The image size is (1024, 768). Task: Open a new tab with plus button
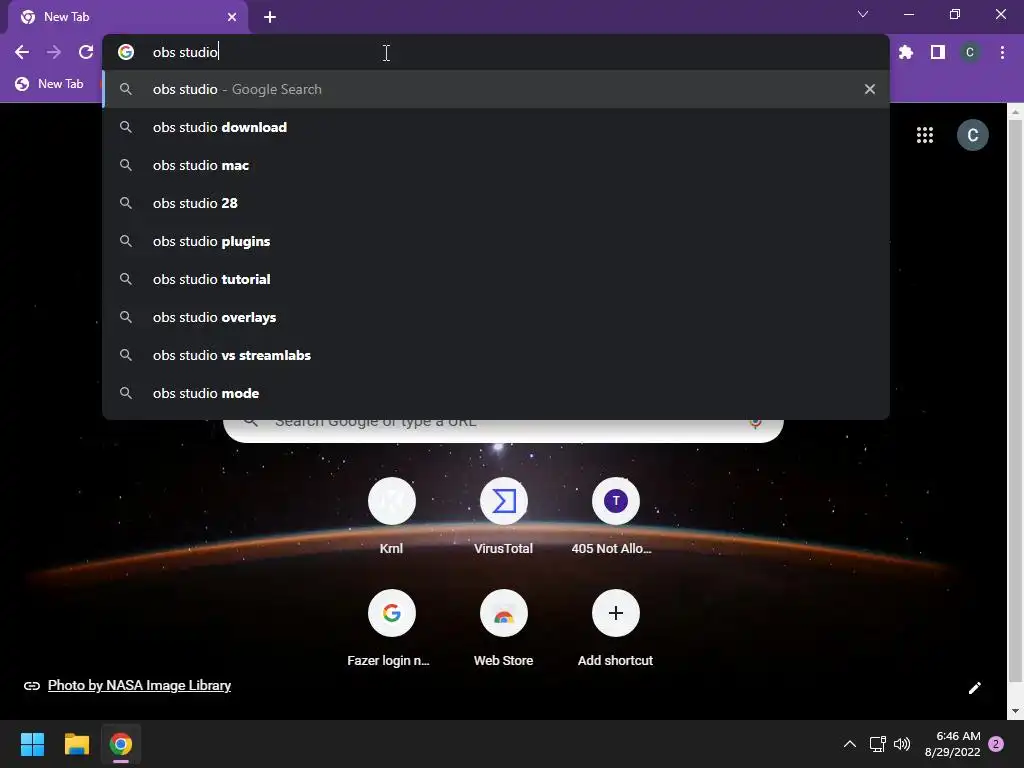[270, 17]
